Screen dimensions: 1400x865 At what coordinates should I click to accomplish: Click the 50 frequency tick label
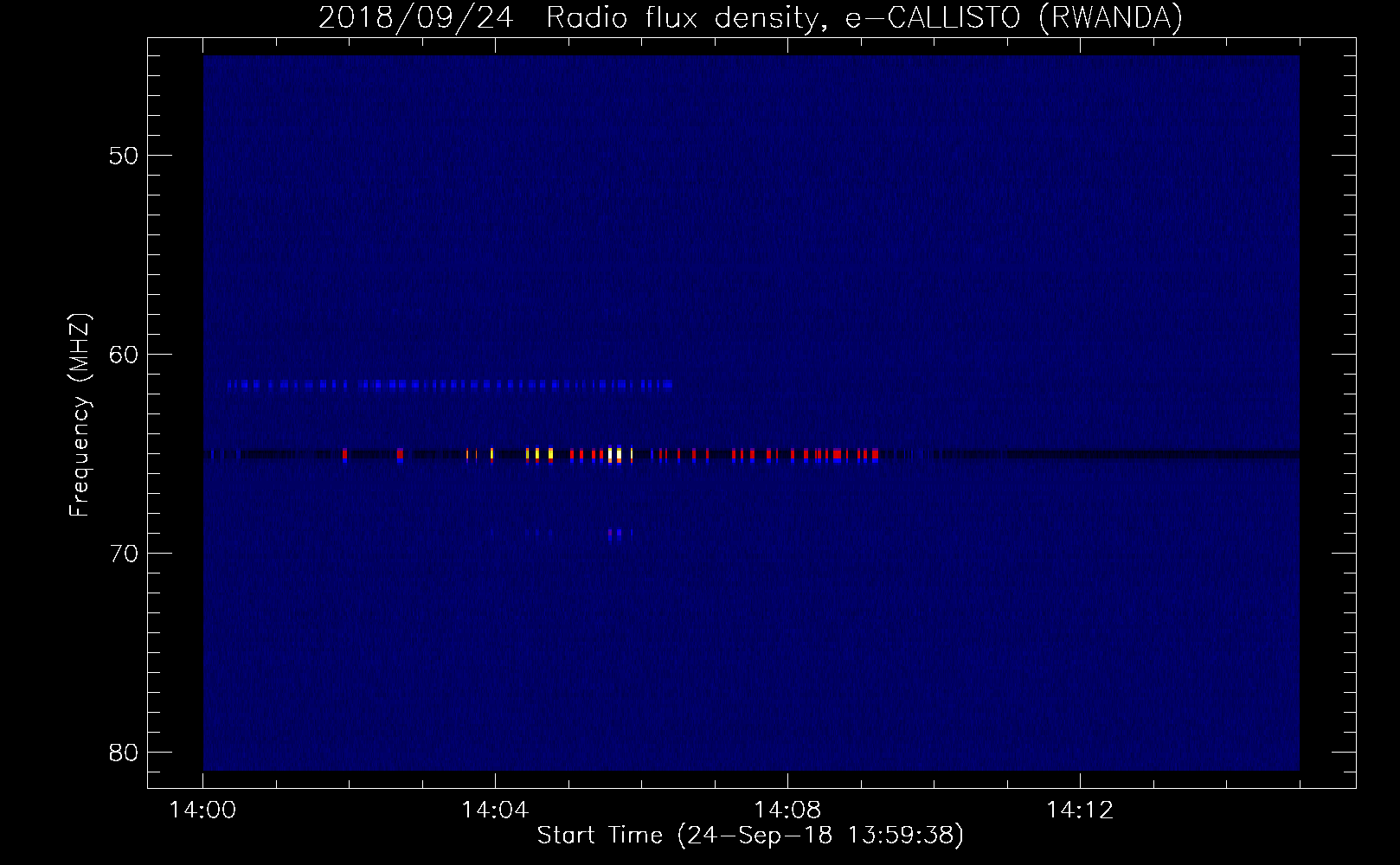(124, 156)
